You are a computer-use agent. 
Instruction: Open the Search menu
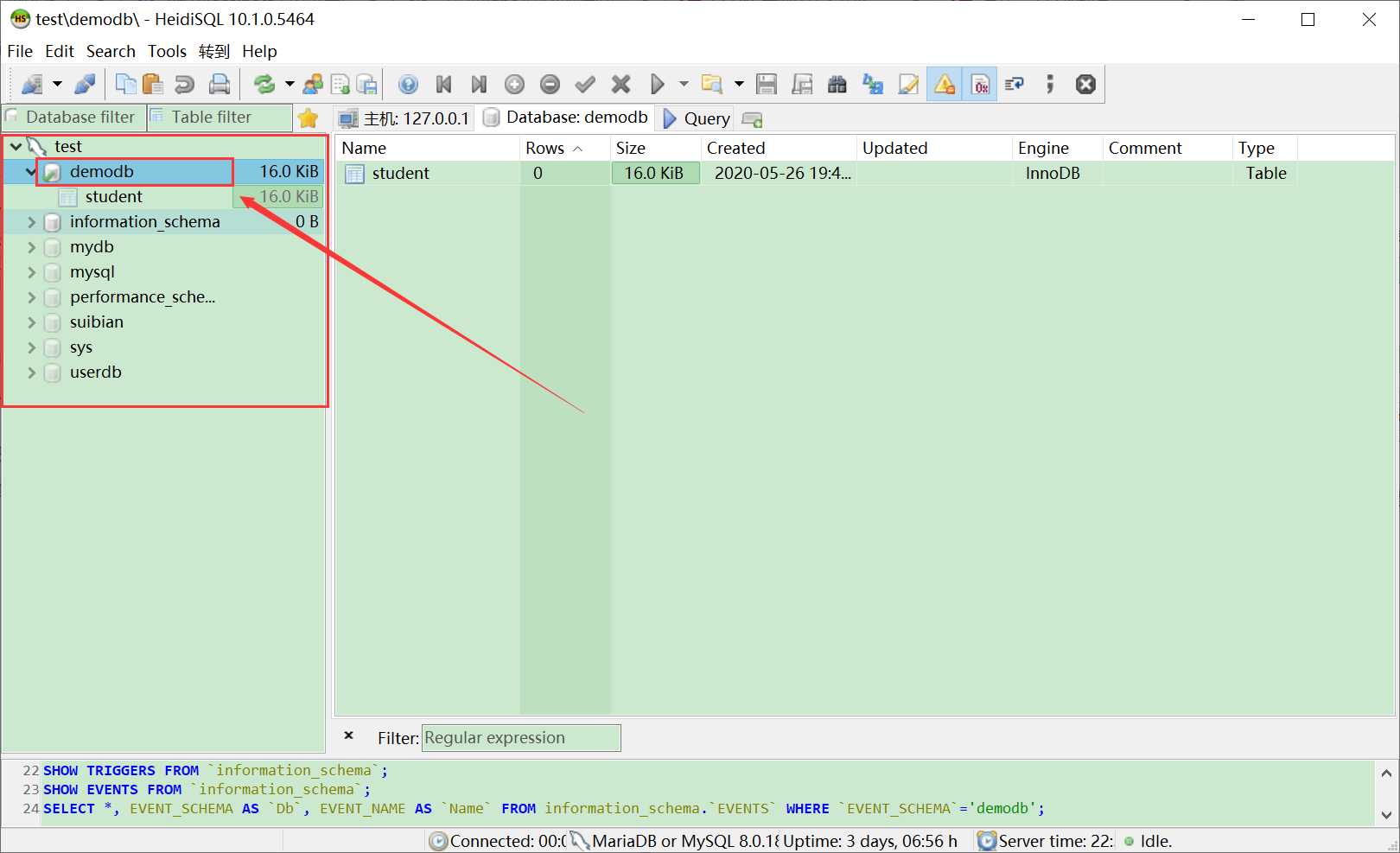tap(111, 51)
